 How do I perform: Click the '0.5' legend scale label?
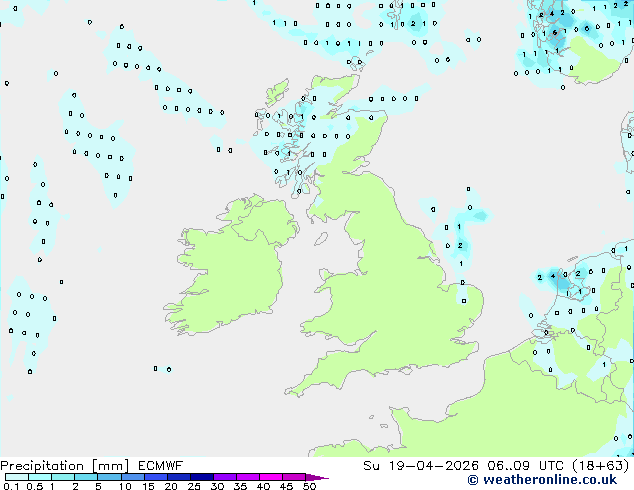click(34, 486)
